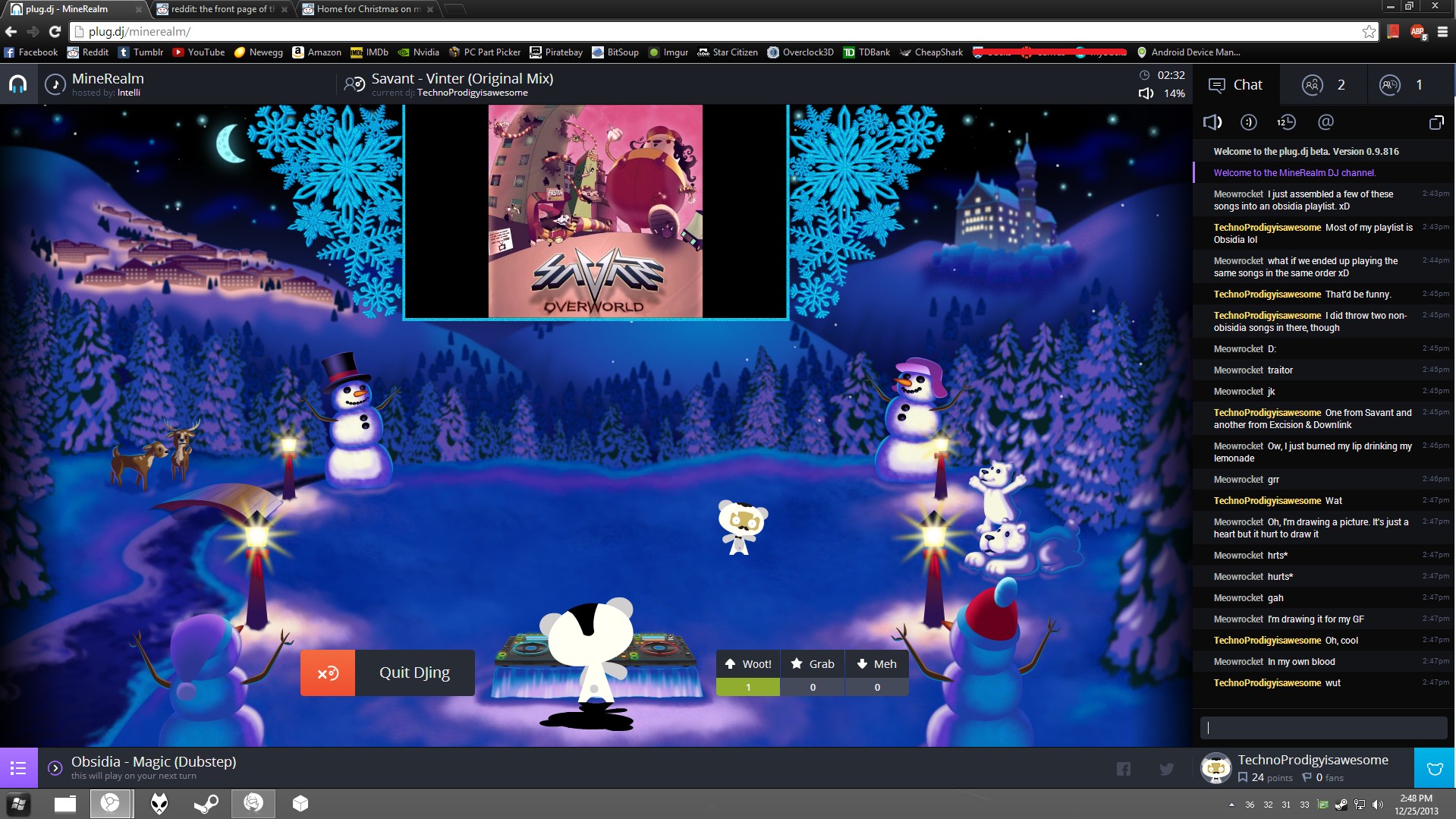Screen dimensions: 1456x819
Task: Type in the chat input field
Action: (1322, 728)
